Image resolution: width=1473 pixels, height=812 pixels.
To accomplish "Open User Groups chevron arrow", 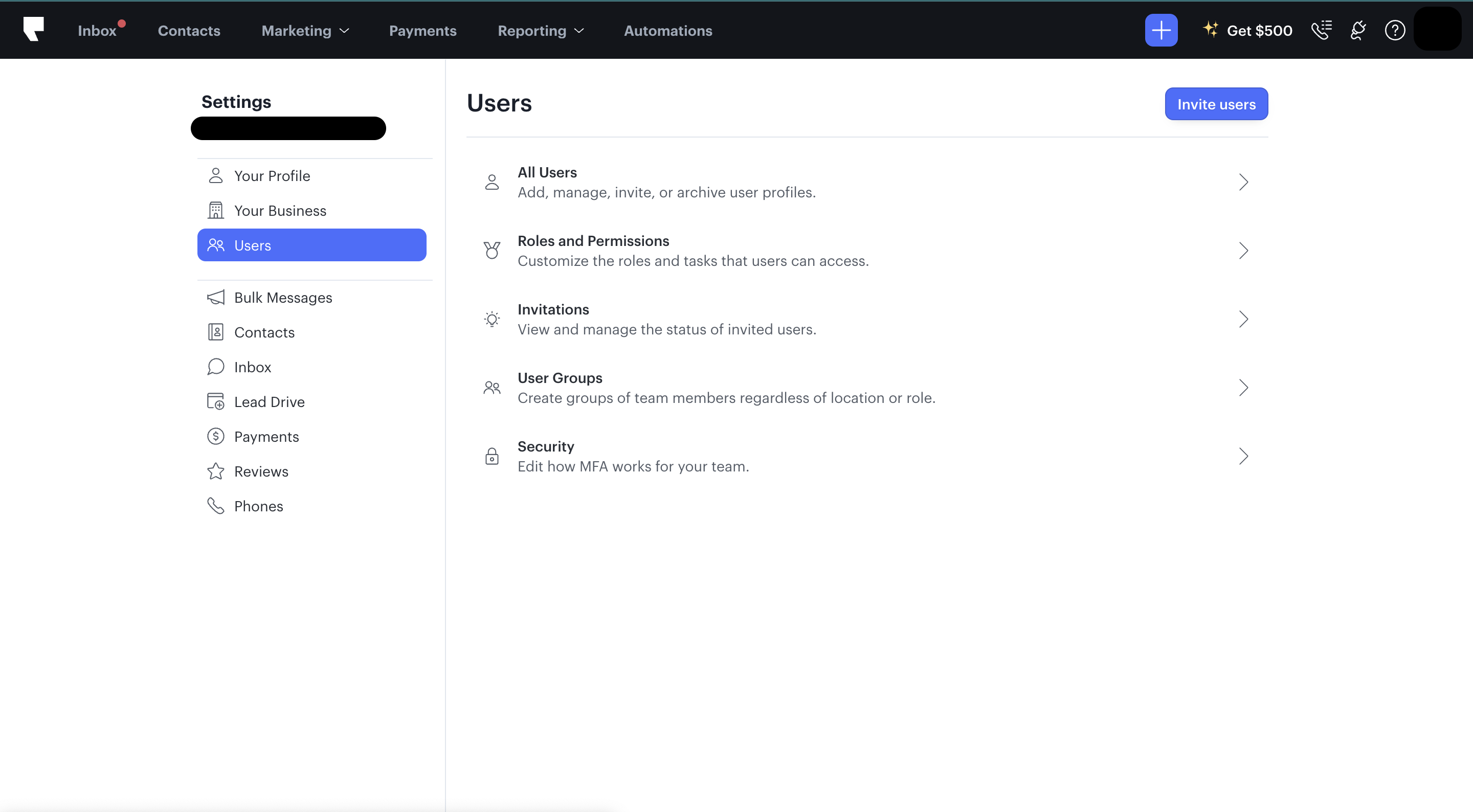I will 1243,388.
